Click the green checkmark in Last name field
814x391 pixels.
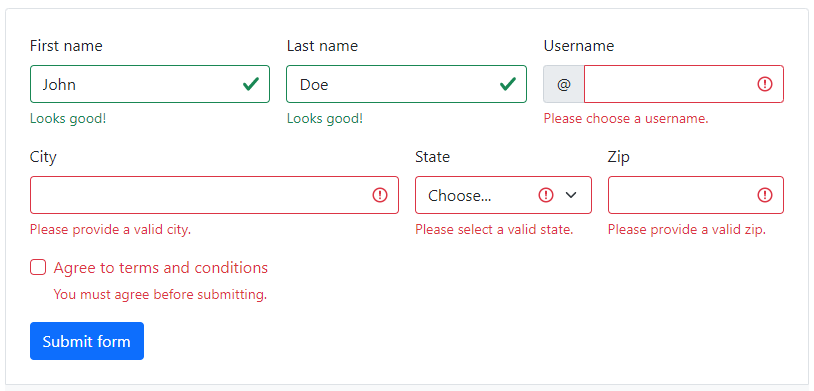(x=508, y=84)
